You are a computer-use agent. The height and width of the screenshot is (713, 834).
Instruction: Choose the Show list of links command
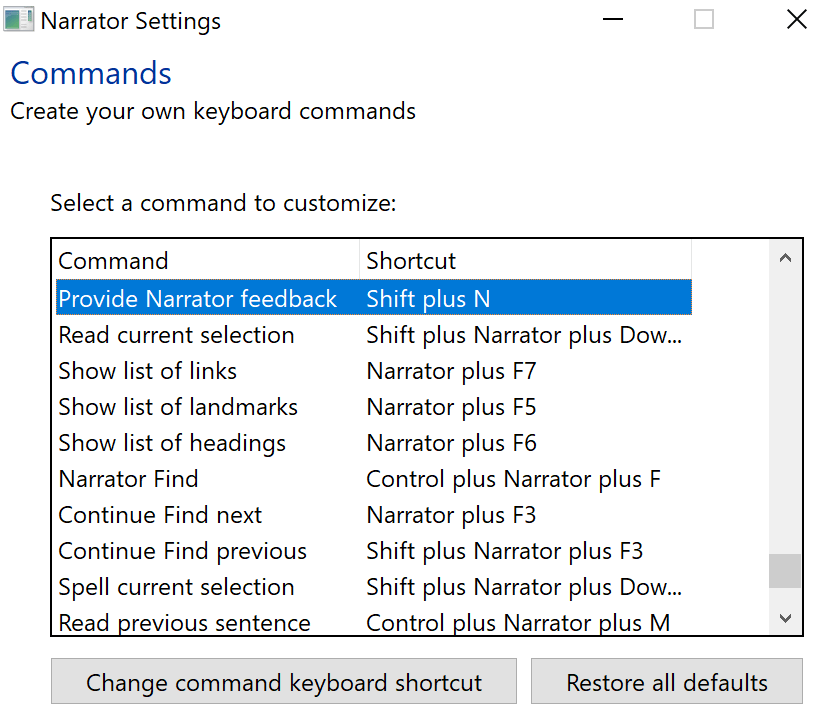coord(147,371)
